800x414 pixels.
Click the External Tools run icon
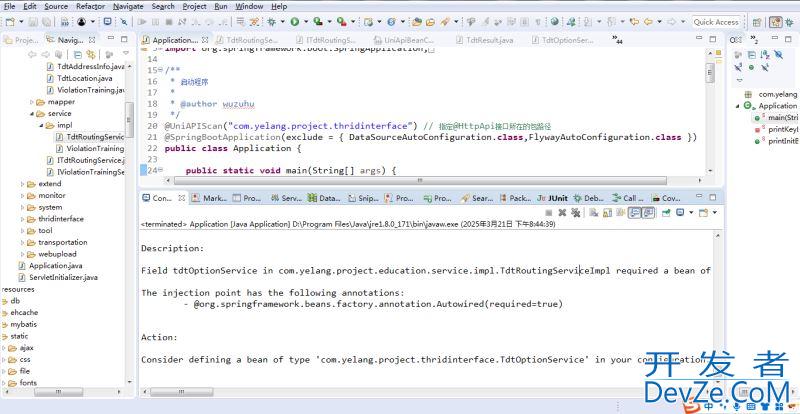click(x=340, y=22)
